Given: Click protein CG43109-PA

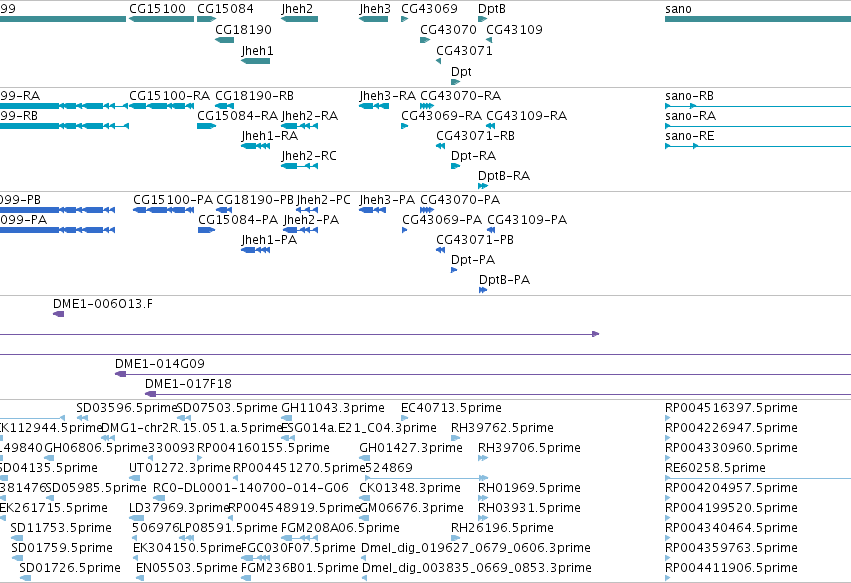Looking at the screenshot, I should click(527, 220).
